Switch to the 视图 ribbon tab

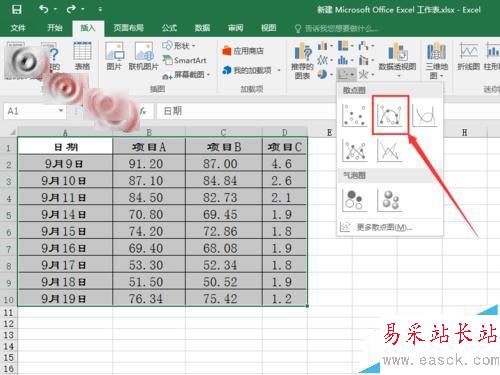tap(269, 28)
